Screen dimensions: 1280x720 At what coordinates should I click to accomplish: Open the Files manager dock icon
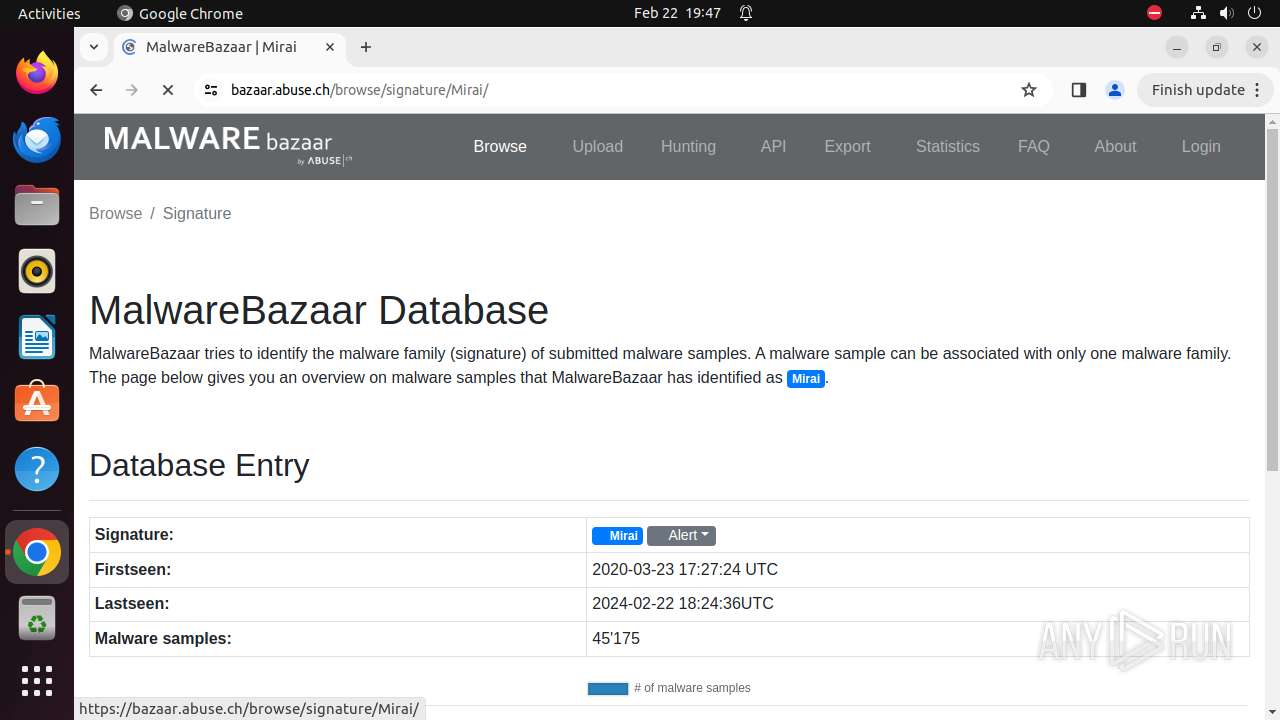tap(37, 205)
